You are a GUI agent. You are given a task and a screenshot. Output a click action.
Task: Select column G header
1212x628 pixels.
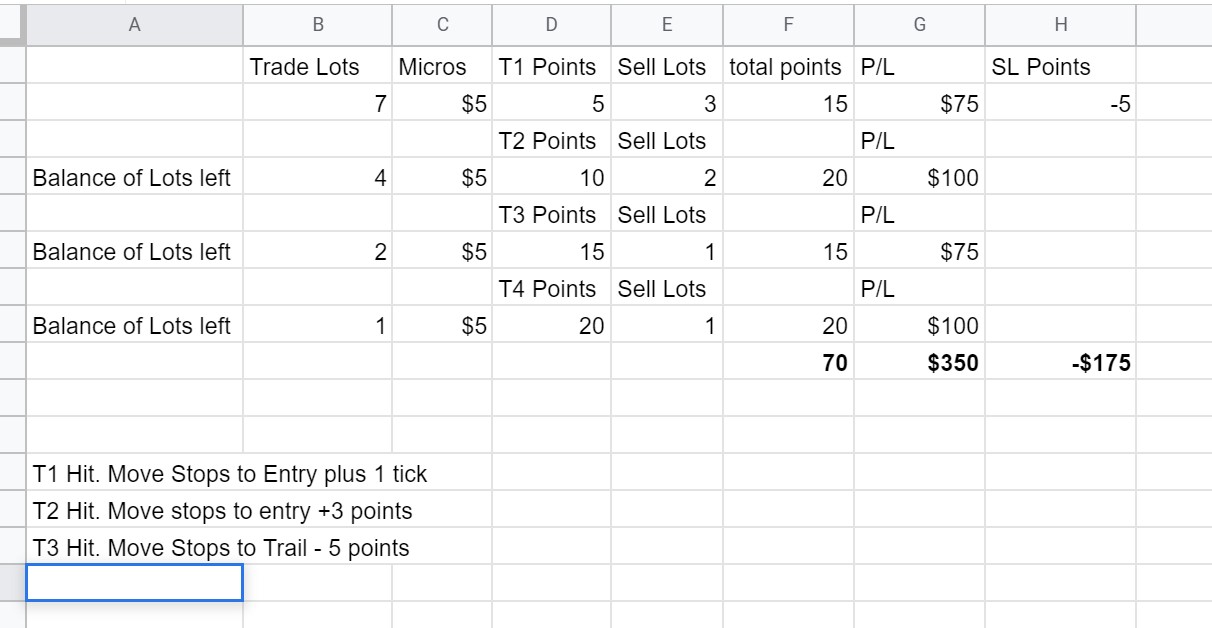coord(919,25)
